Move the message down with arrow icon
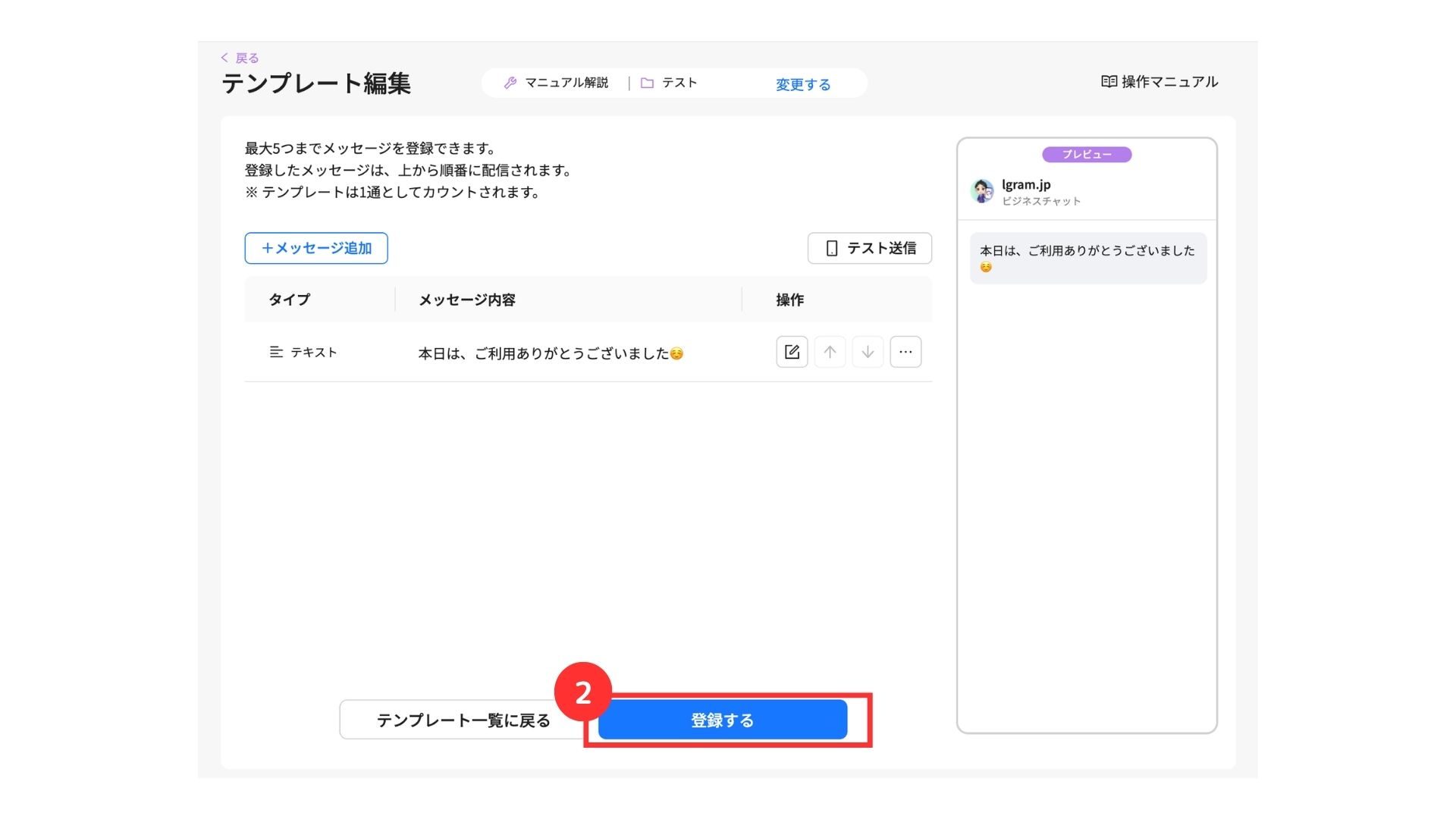Viewport: 1456px width, 819px height. point(868,352)
